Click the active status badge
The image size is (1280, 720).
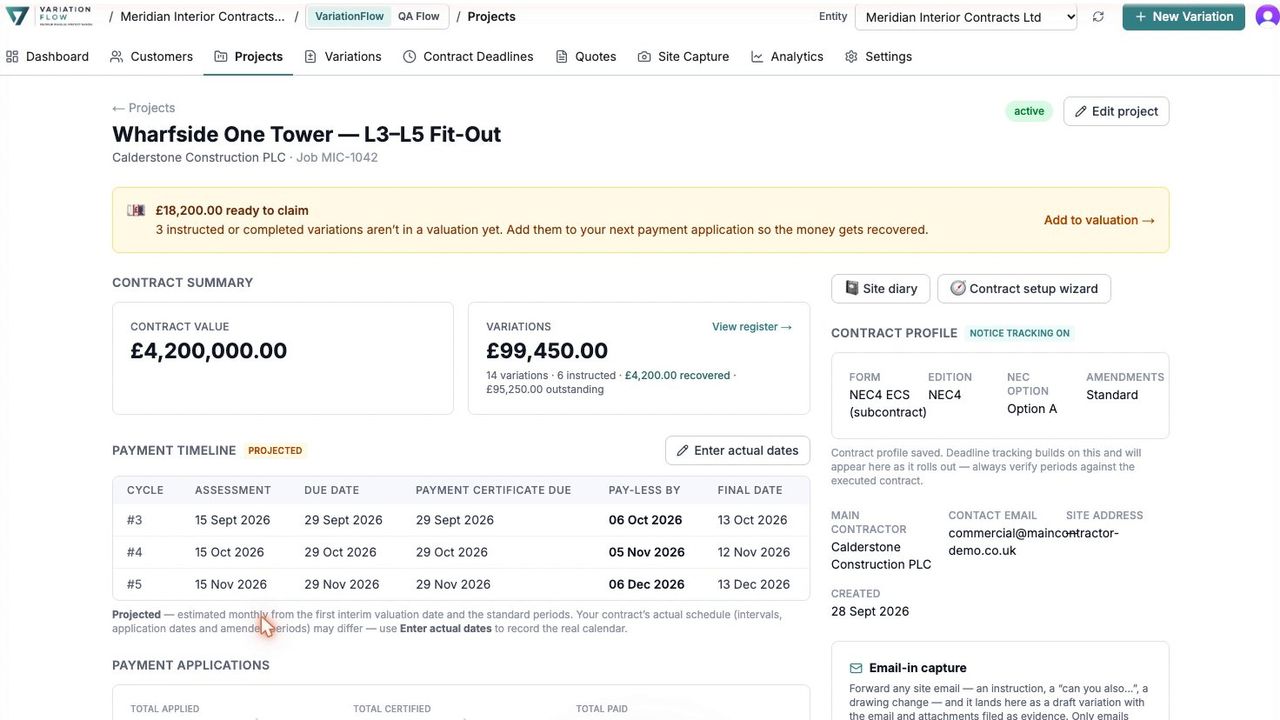click(x=1029, y=111)
